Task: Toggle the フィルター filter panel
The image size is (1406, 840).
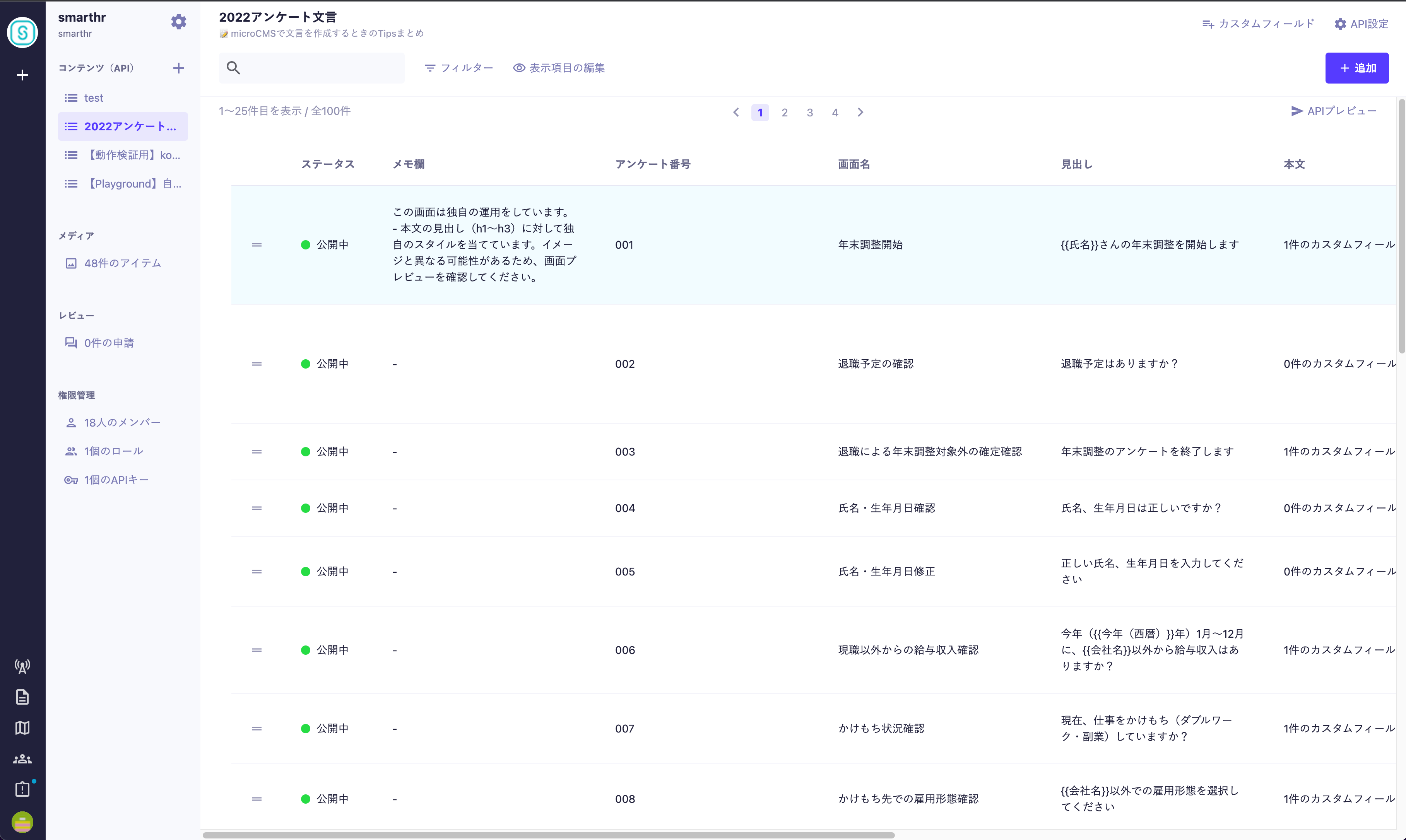Action: click(458, 67)
